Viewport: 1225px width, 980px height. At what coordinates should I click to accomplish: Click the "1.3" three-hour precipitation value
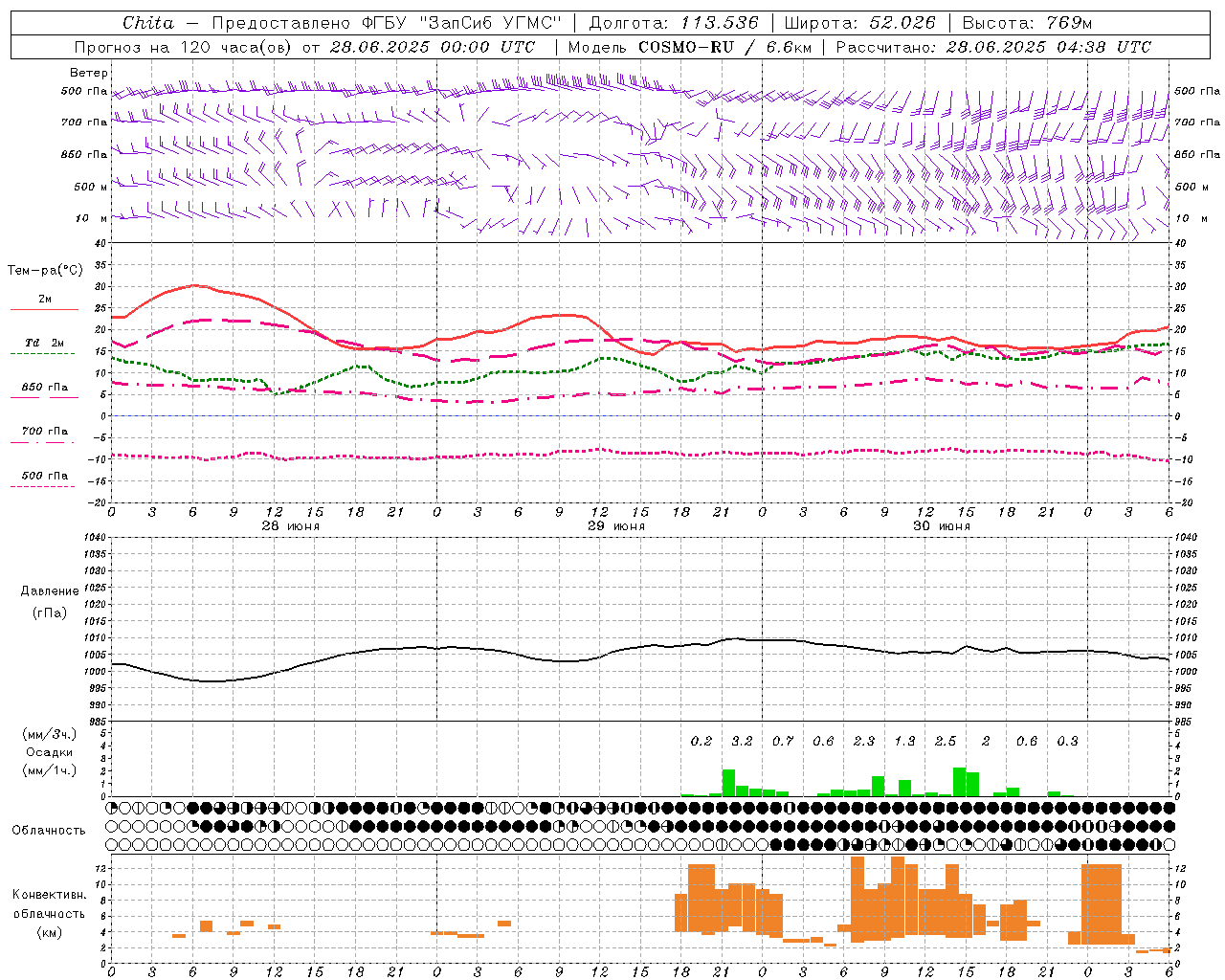(x=904, y=742)
